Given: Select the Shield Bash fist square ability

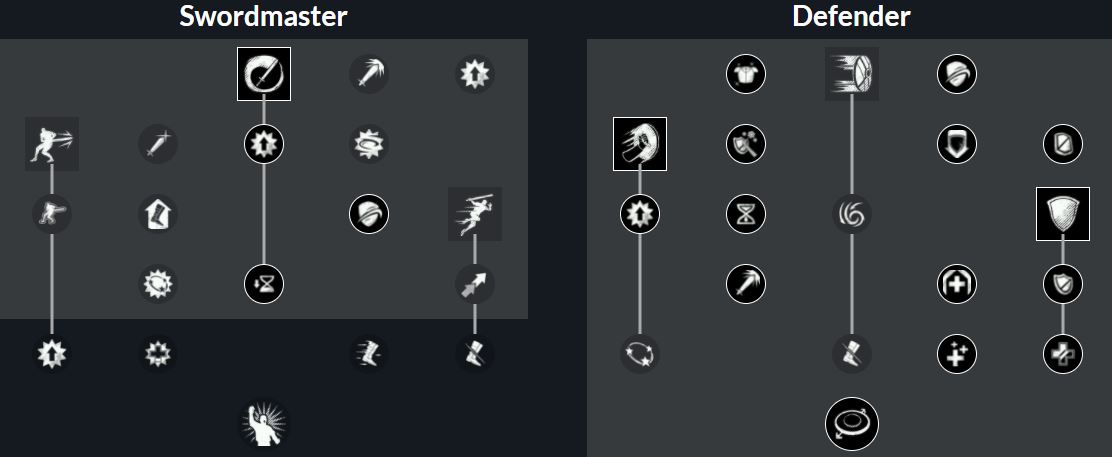Looking at the screenshot, I should (x=640, y=144).
